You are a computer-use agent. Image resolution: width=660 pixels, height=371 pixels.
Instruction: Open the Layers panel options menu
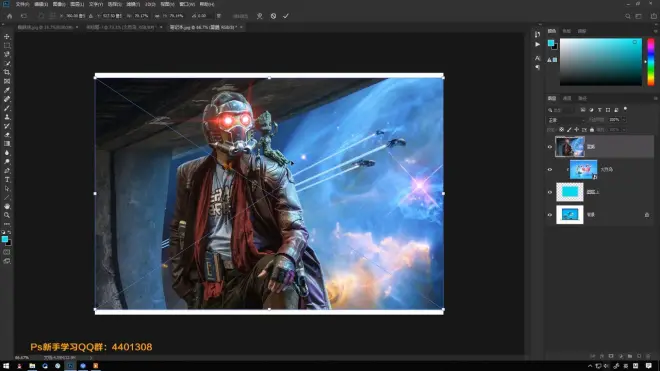click(655, 98)
